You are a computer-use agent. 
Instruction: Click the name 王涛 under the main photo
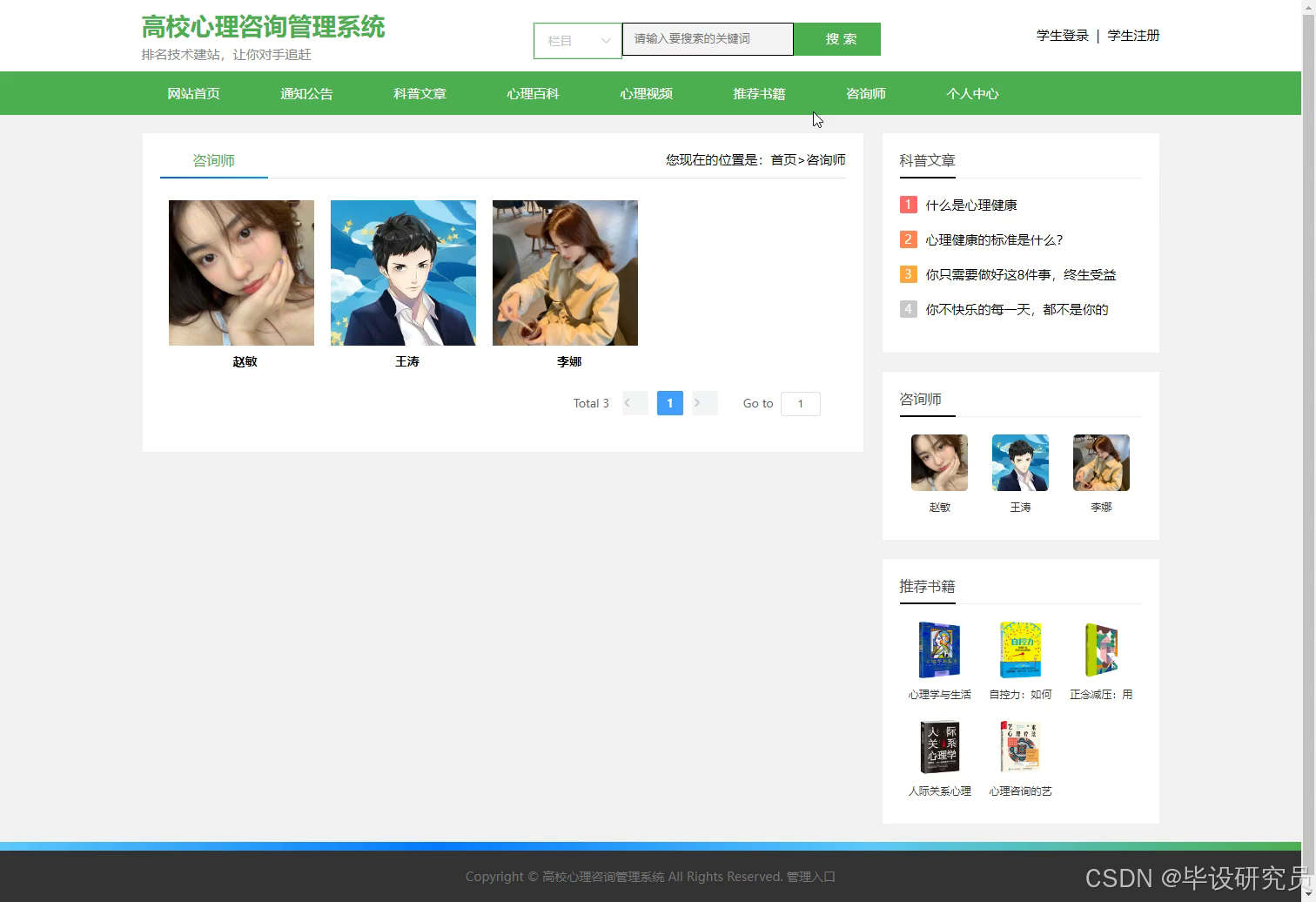point(406,361)
